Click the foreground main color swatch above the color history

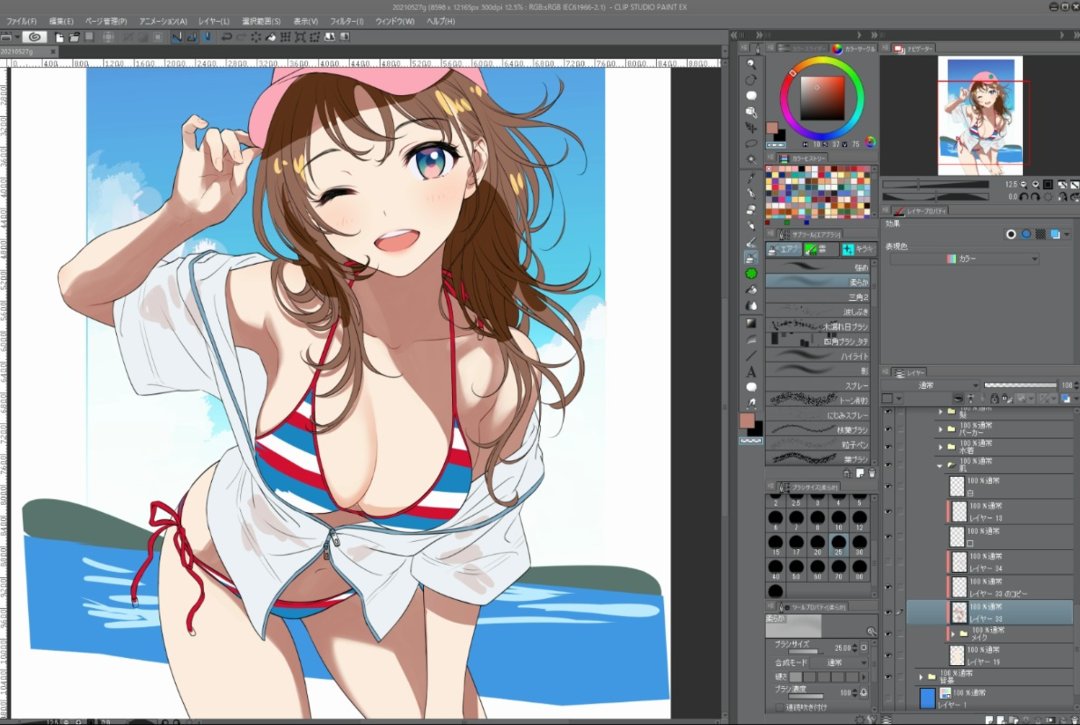pyautogui.click(x=772, y=129)
